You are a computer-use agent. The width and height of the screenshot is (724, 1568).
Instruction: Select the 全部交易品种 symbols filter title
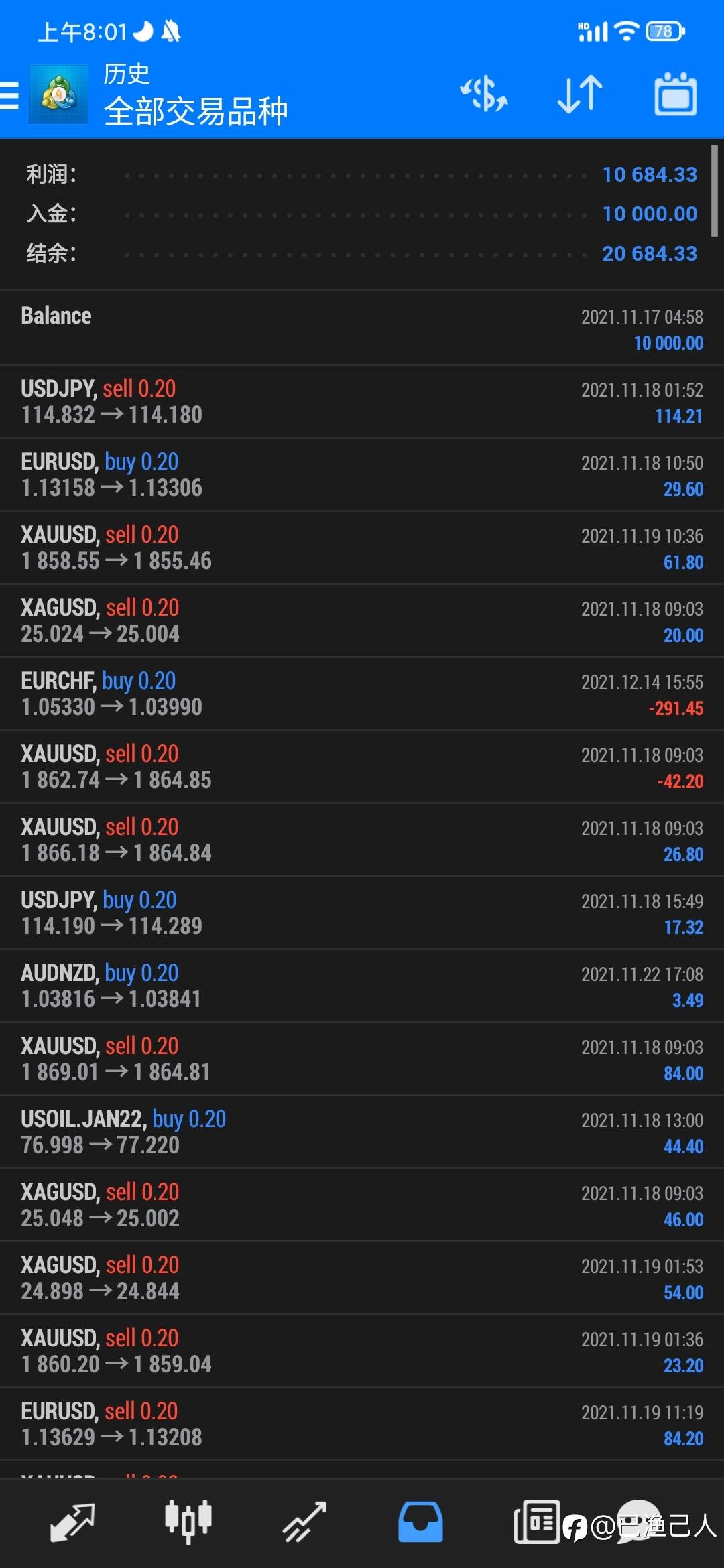[196, 111]
